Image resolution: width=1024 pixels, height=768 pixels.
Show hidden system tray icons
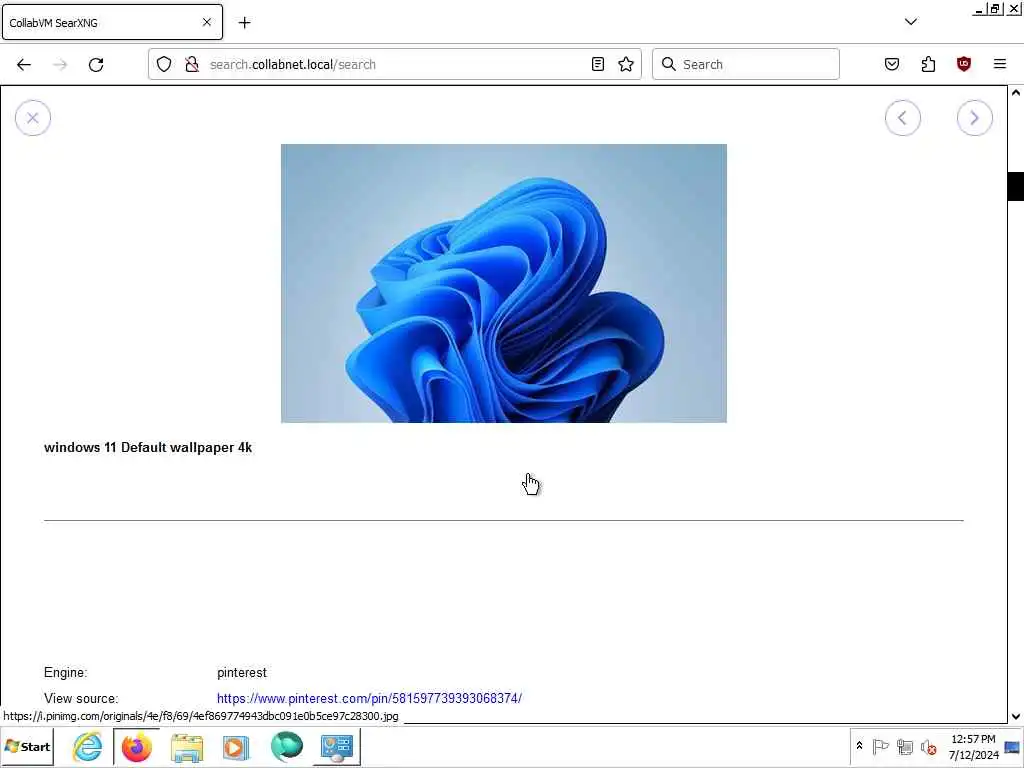pos(859,746)
